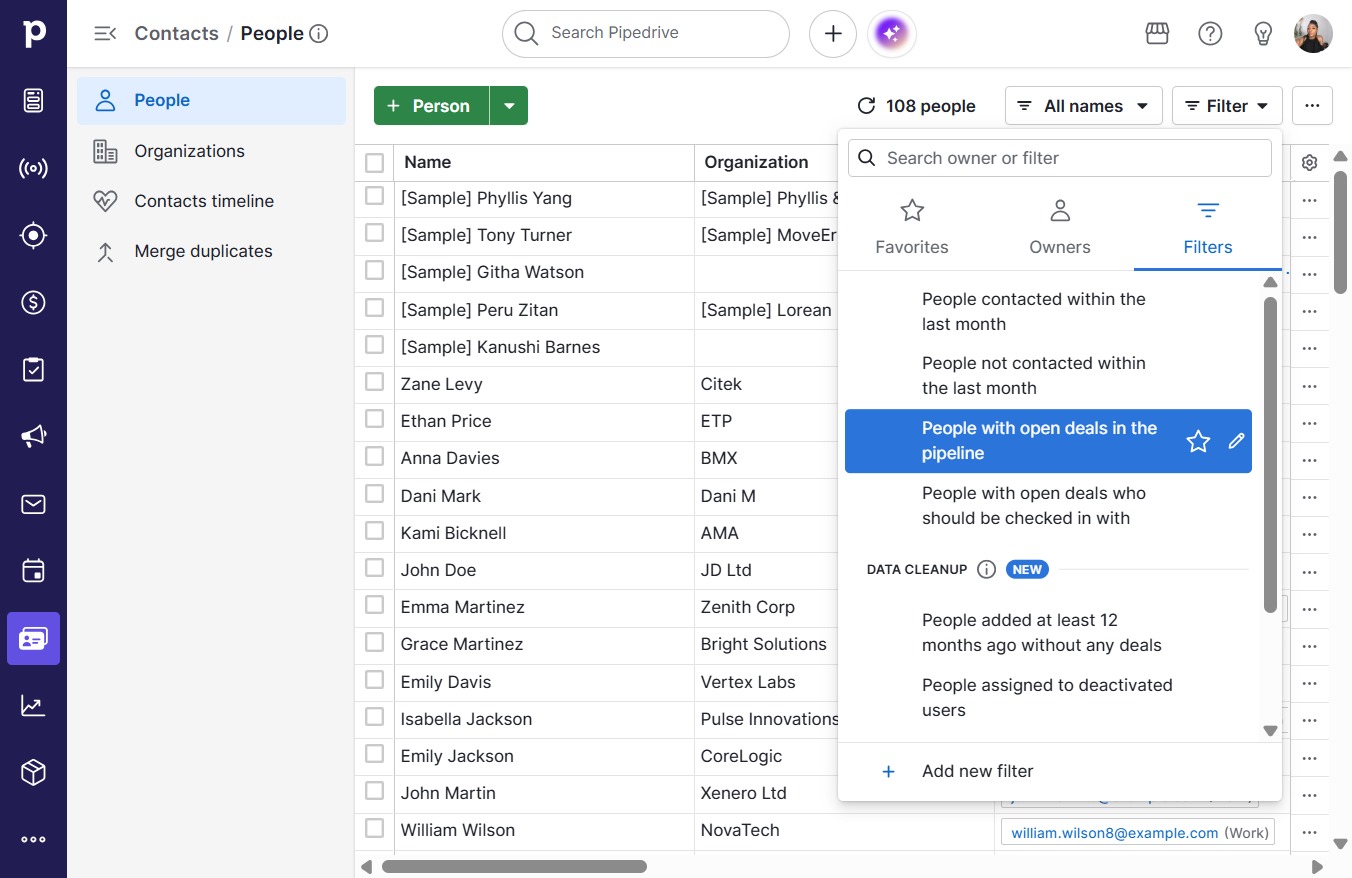This screenshot has height=878, width=1352.
Task: Click the filter list scrollbar thumb
Action: point(1270,454)
